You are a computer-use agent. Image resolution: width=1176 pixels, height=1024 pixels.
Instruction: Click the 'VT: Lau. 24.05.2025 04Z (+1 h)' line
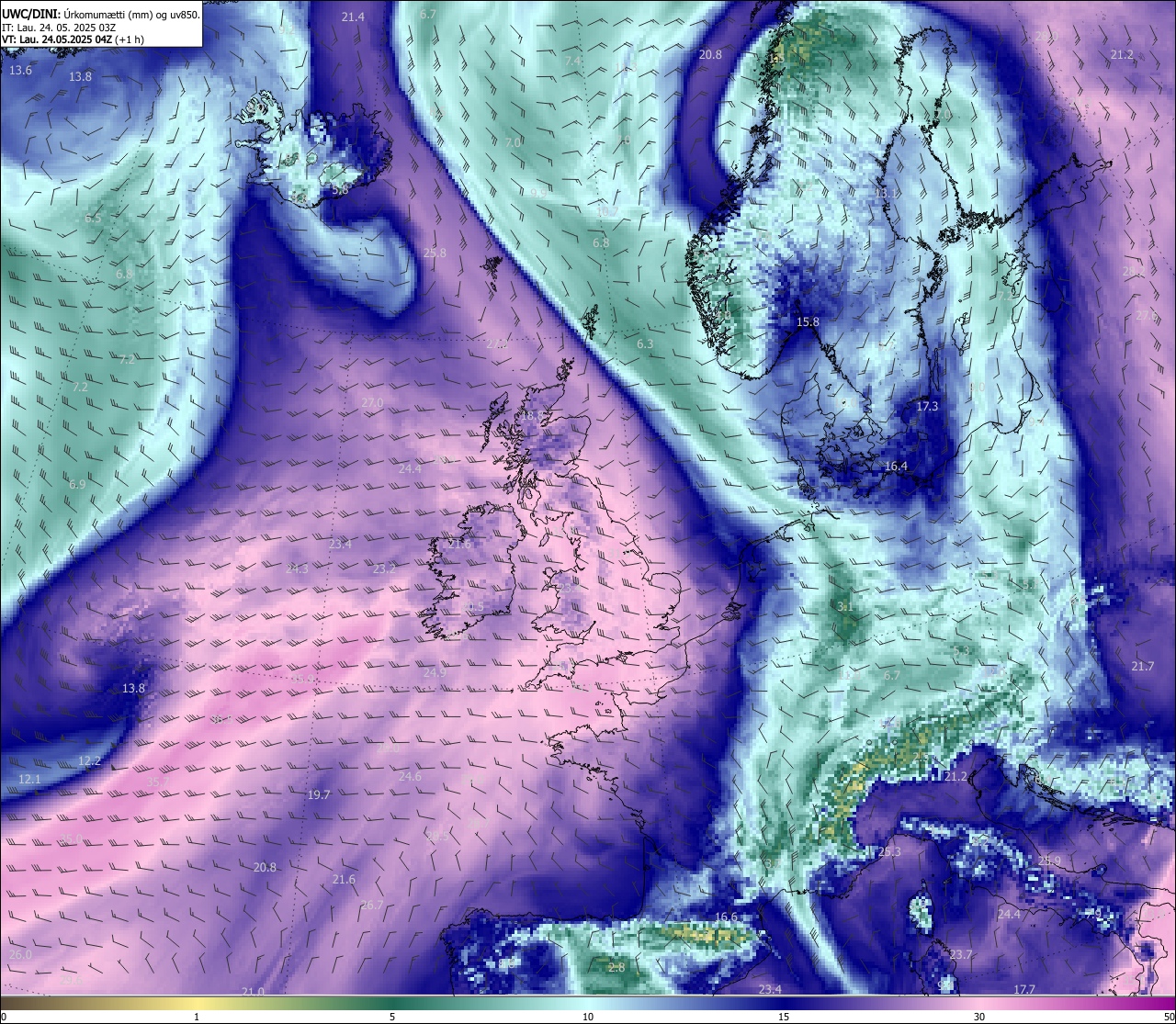coord(73,39)
